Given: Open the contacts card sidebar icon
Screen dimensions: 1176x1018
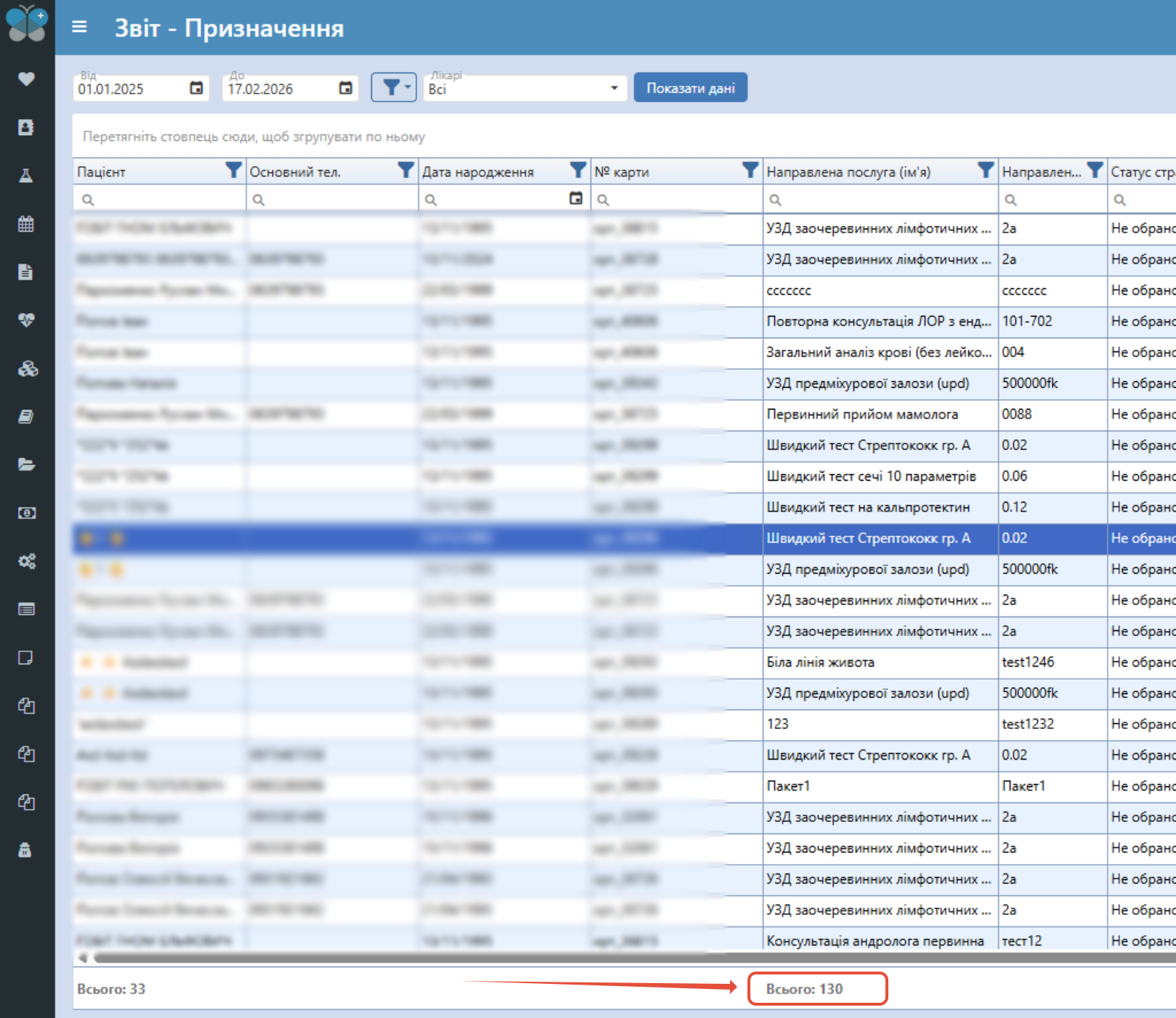Looking at the screenshot, I should (26, 127).
